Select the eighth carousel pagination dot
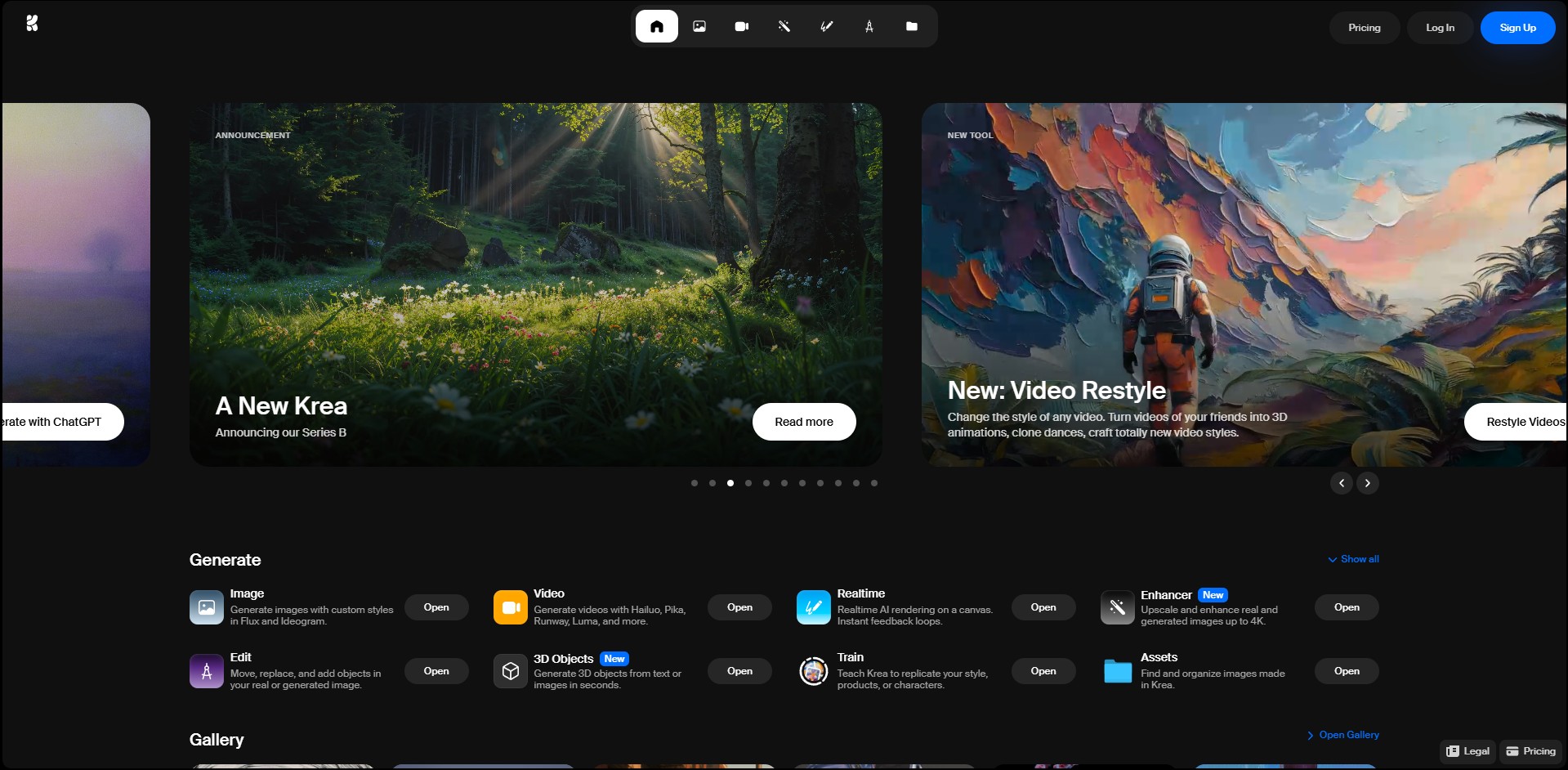 pyautogui.click(x=820, y=483)
